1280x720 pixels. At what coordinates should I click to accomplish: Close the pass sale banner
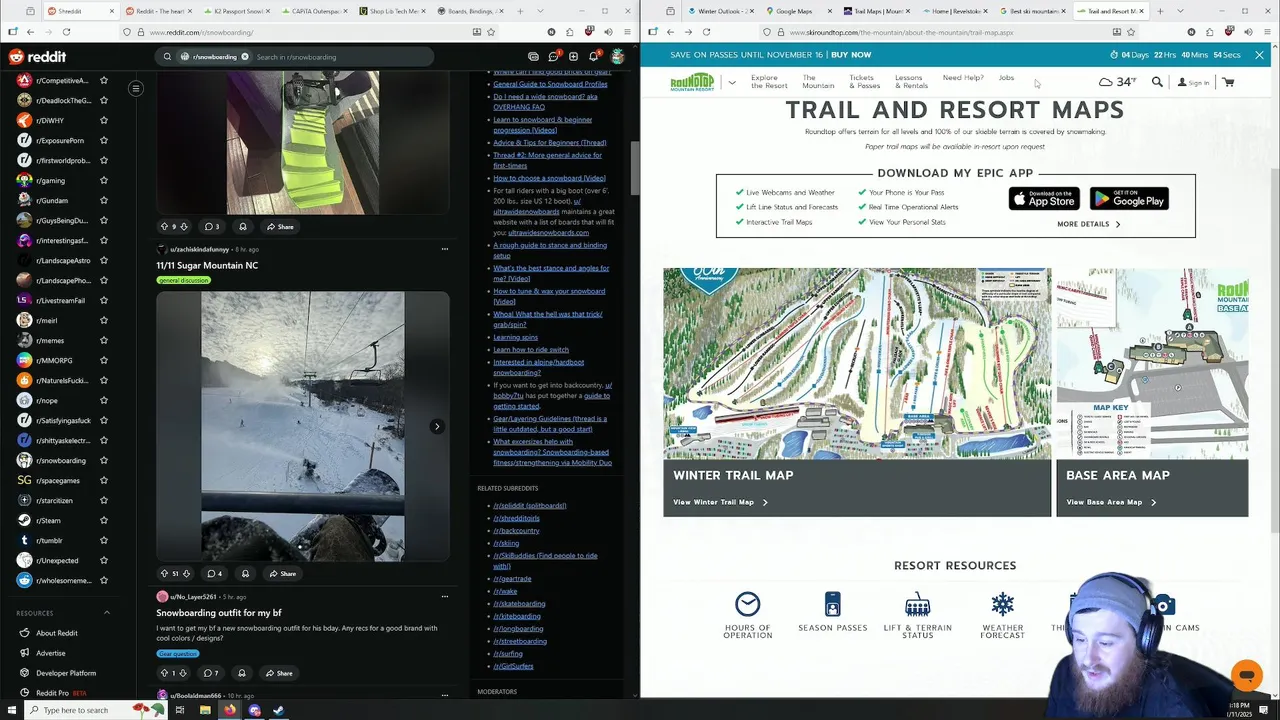(1259, 55)
